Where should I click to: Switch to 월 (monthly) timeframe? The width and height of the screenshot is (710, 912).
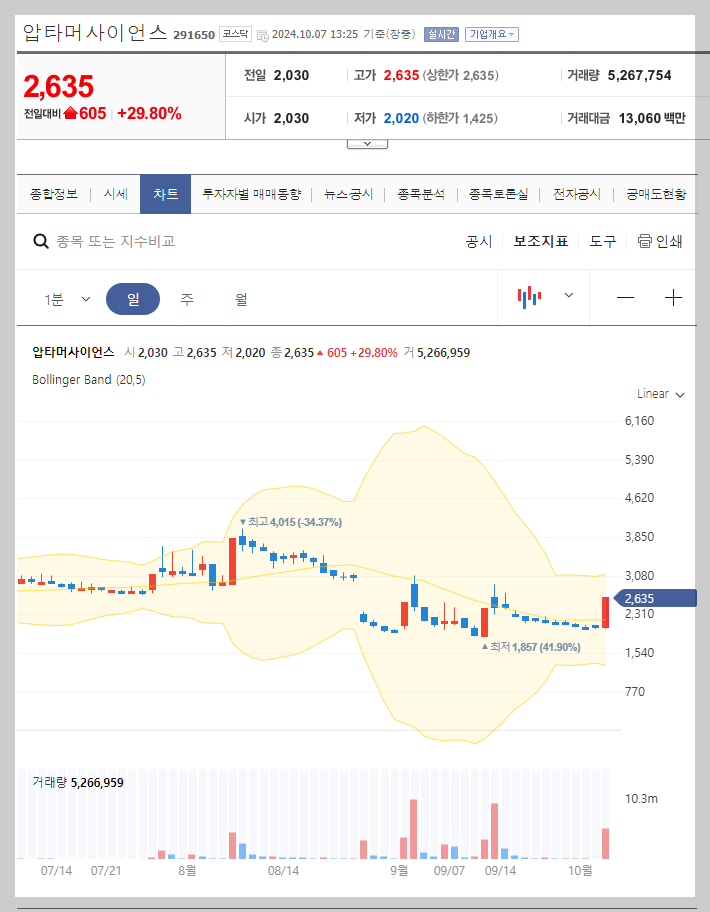(x=240, y=300)
